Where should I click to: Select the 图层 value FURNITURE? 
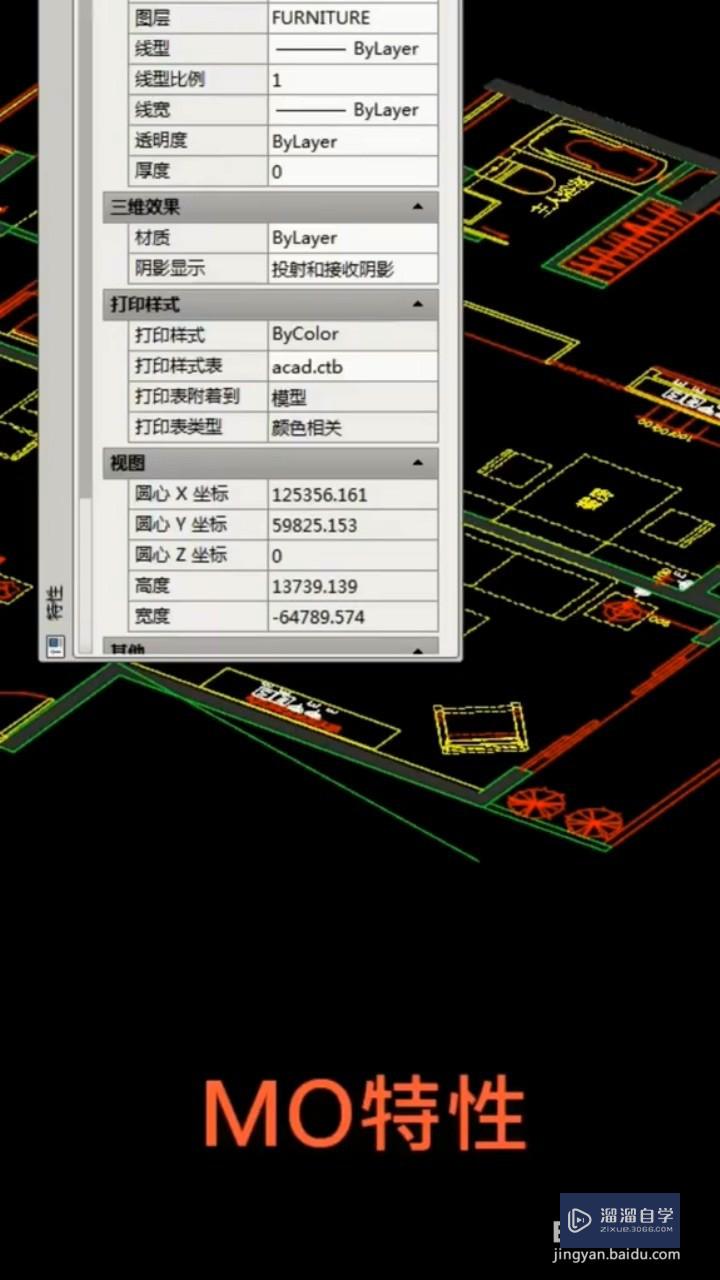tap(353, 17)
